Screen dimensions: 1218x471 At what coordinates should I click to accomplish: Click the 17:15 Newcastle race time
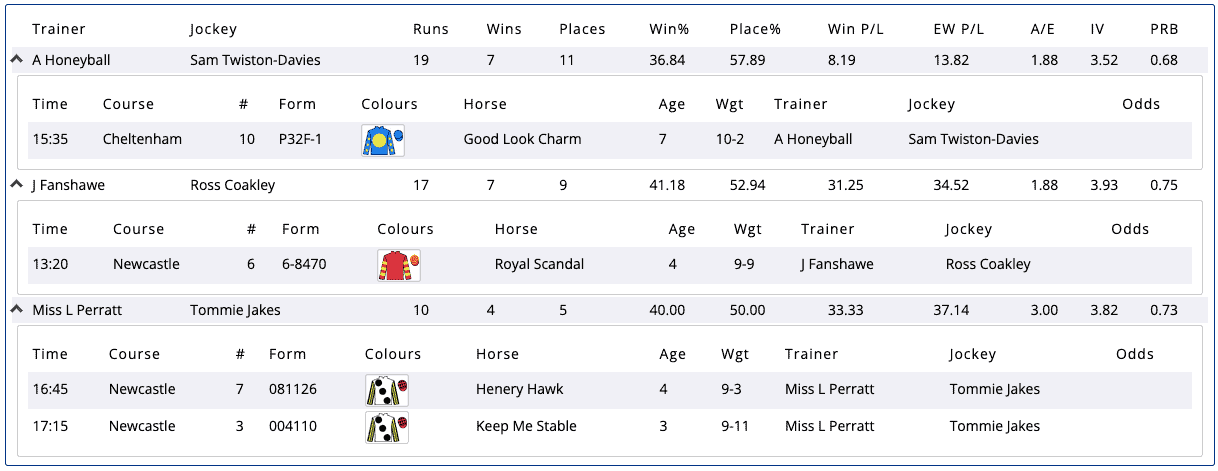(x=49, y=427)
